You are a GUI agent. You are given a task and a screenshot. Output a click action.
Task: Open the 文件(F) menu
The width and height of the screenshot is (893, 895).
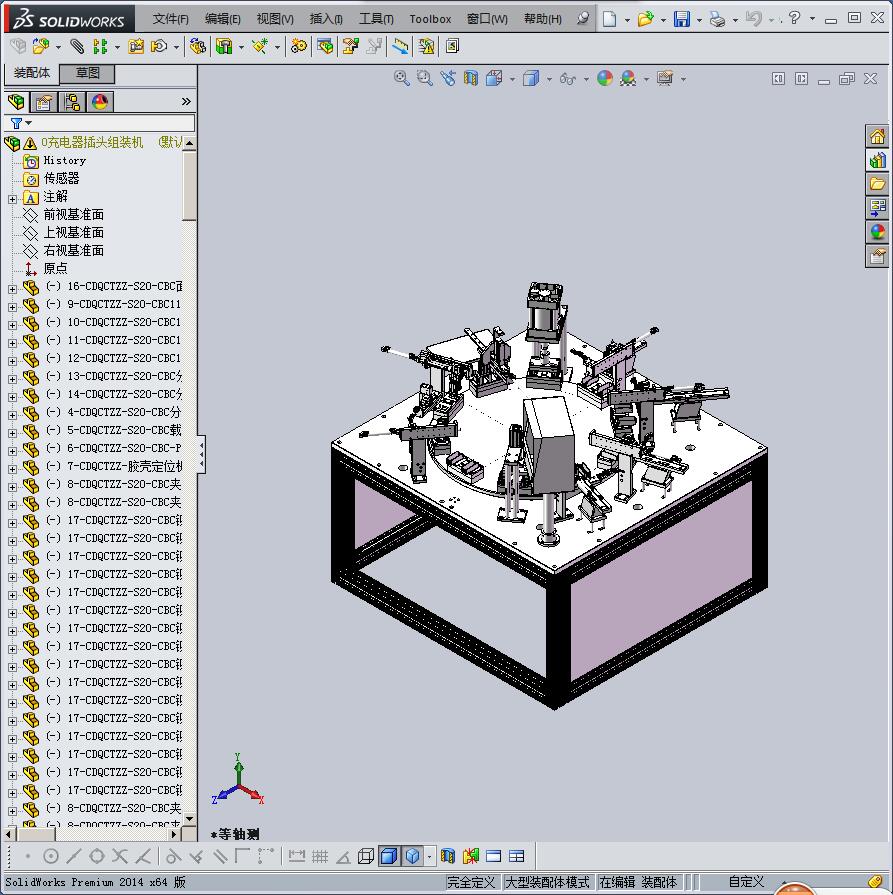tap(170, 19)
